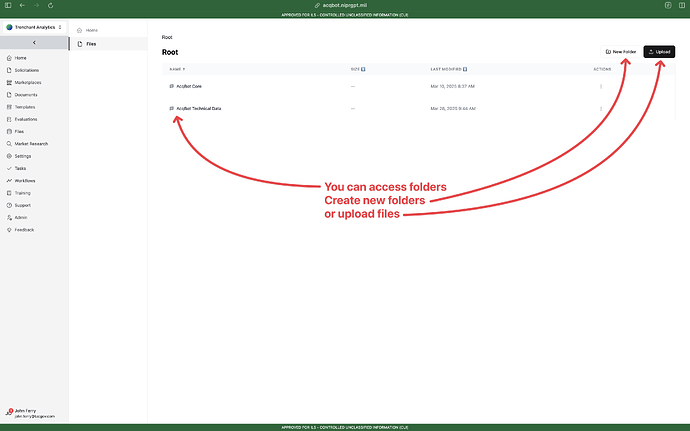Open Templates icon in the sidebar
The width and height of the screenshot is (690, 431).
9,107
